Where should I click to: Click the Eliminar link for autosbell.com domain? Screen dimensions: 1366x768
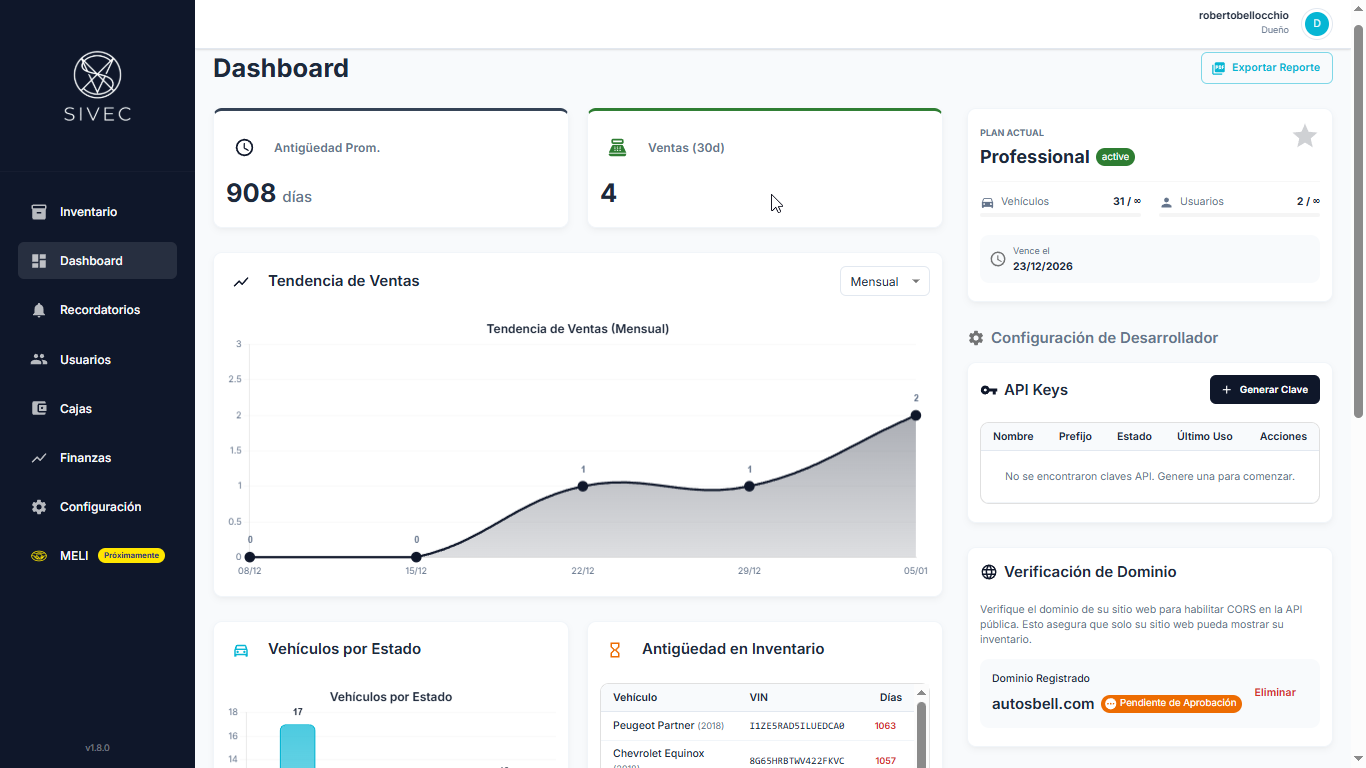point(1275,692)
